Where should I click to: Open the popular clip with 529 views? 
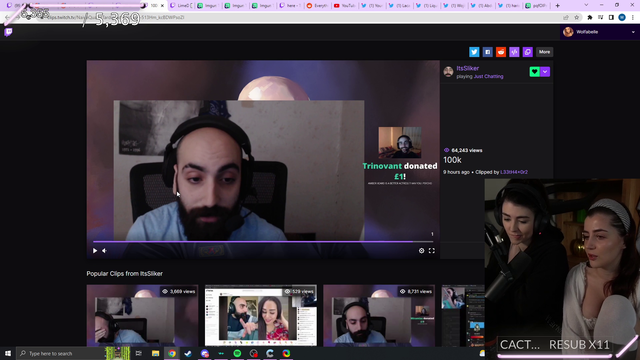click(260, 316)
